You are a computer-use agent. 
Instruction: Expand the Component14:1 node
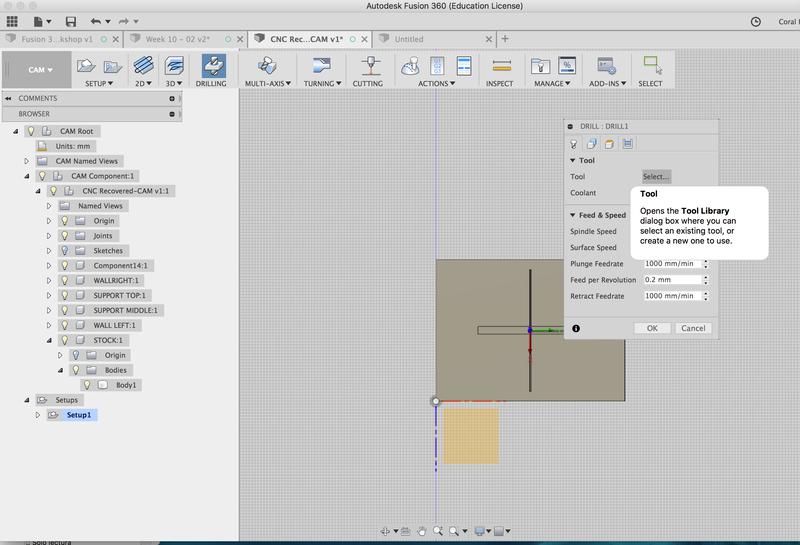pos(49,266)
